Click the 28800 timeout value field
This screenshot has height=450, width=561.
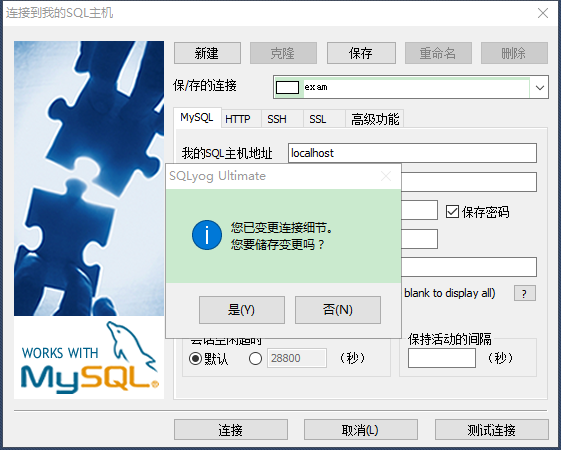pyautogui.click(x=297, y=358)
